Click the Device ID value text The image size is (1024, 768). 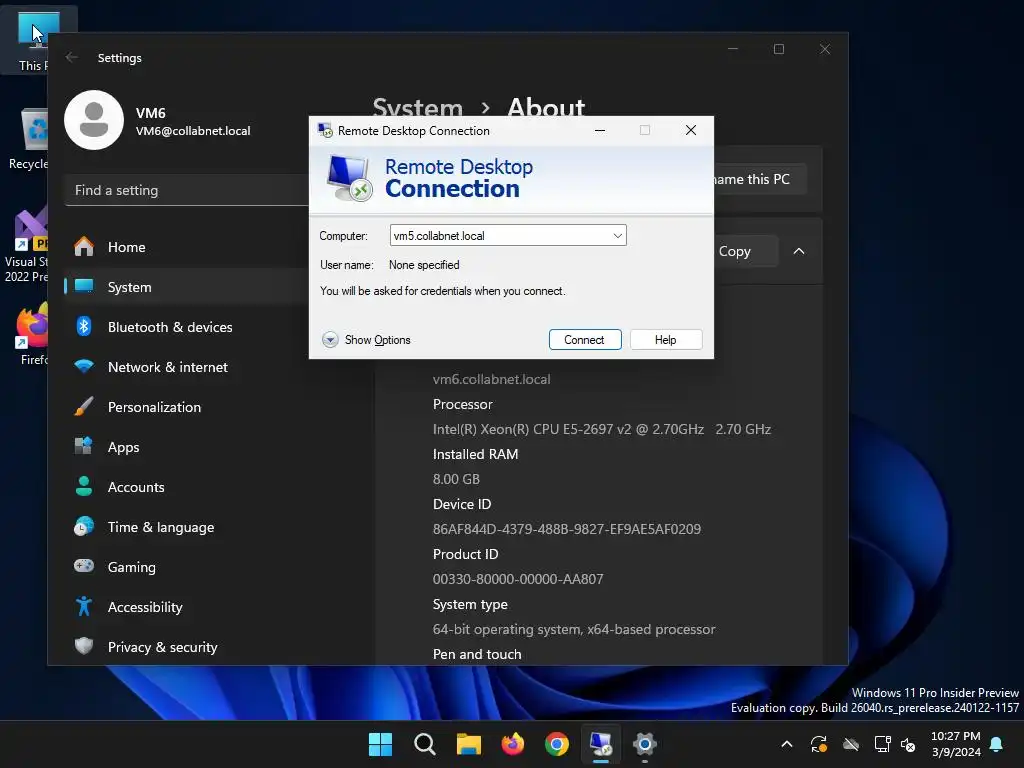pyautogui.click(x=567, y=529)
